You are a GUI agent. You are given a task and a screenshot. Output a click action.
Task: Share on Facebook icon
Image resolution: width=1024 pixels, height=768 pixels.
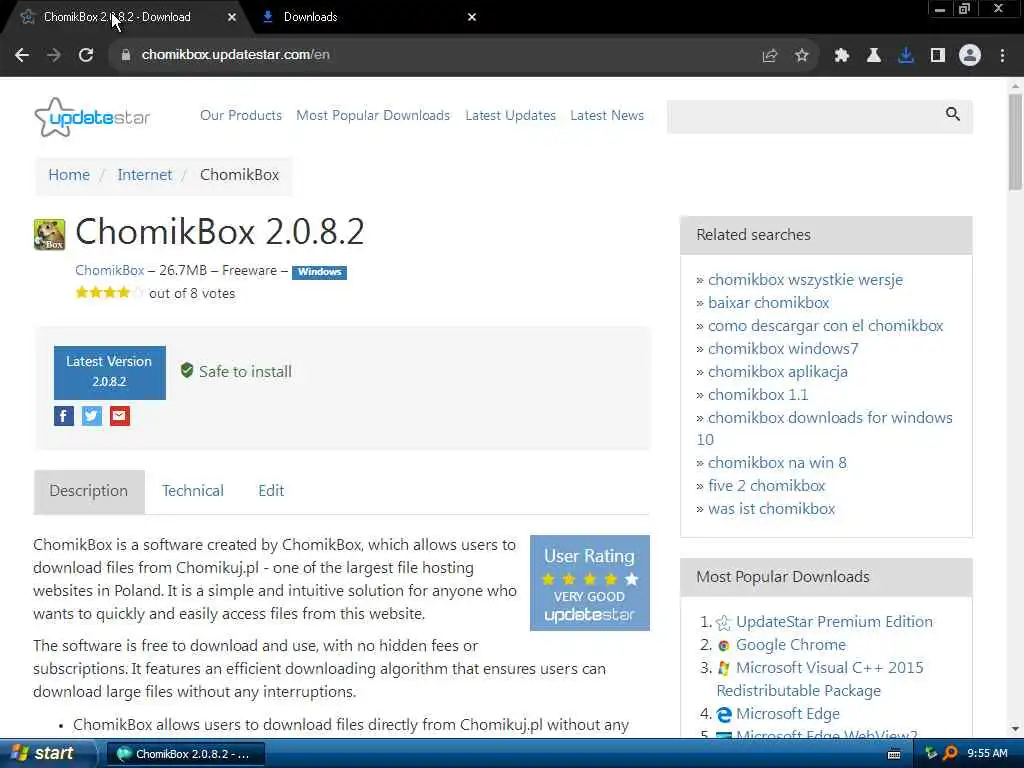click(x=64, y=416)
